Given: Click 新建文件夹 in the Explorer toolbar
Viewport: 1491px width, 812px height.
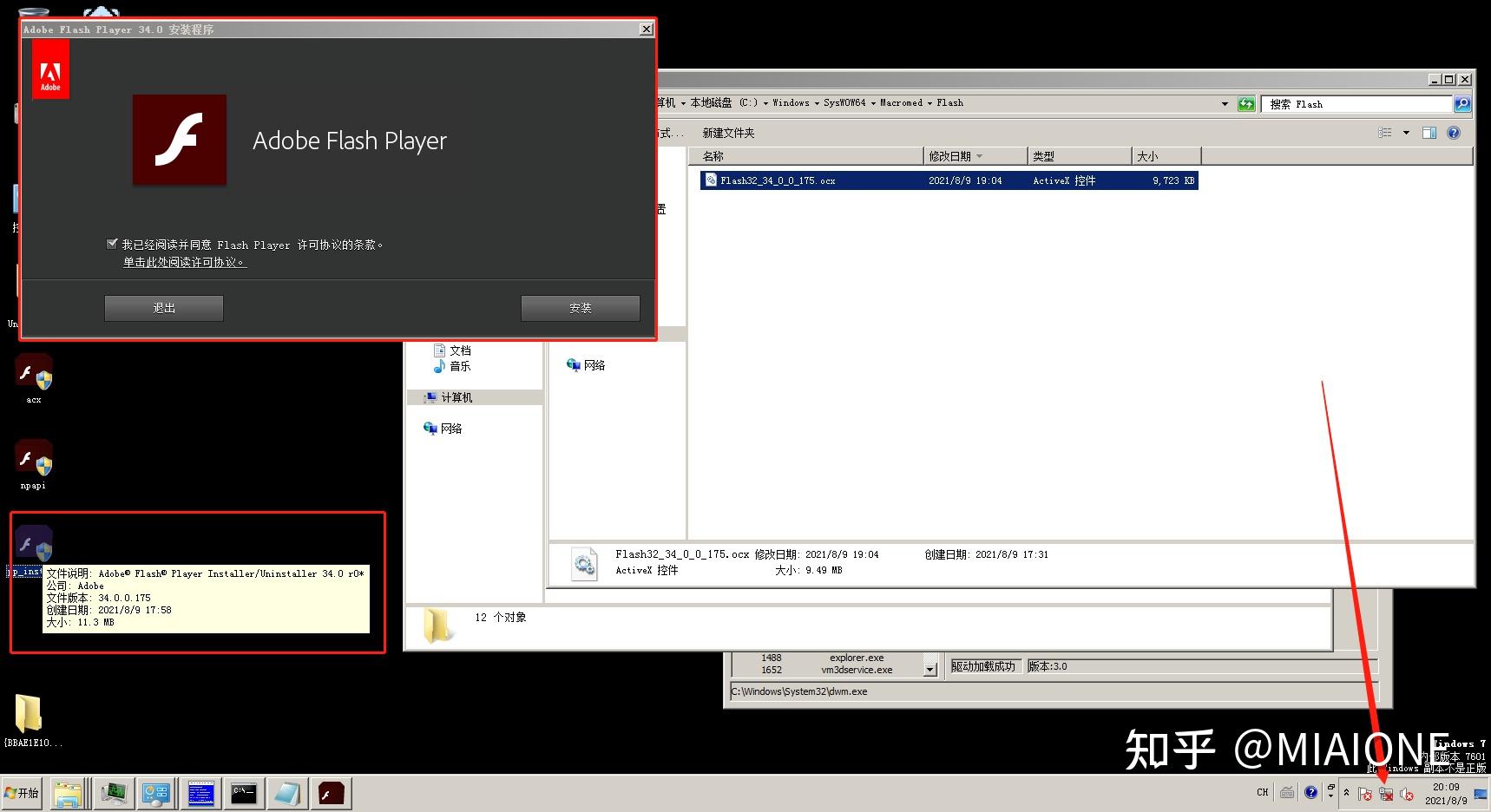Looking at the screenshot, I should [728, 133].
